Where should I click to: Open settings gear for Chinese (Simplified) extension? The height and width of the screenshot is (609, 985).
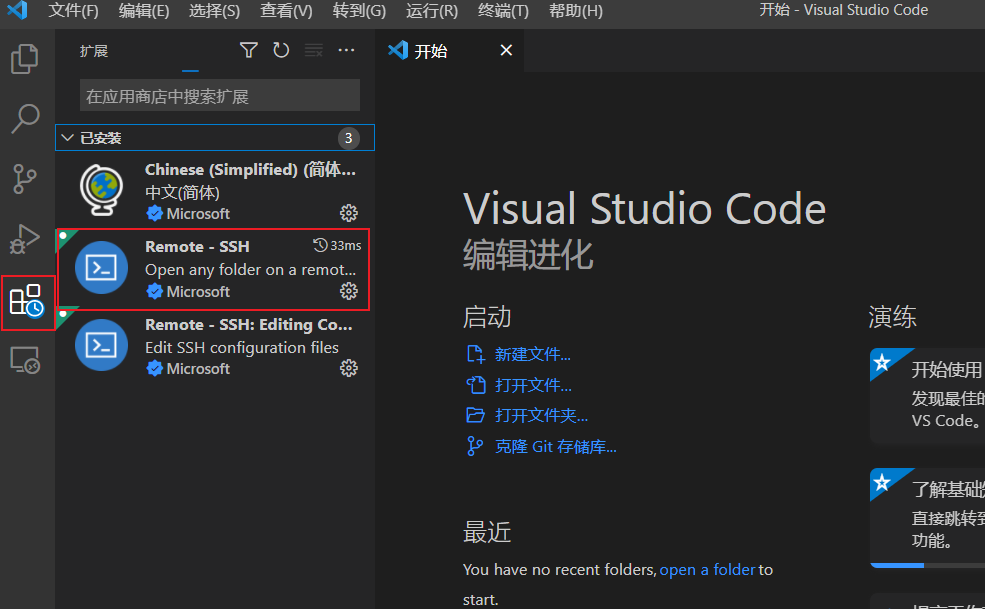click(349, 213)
